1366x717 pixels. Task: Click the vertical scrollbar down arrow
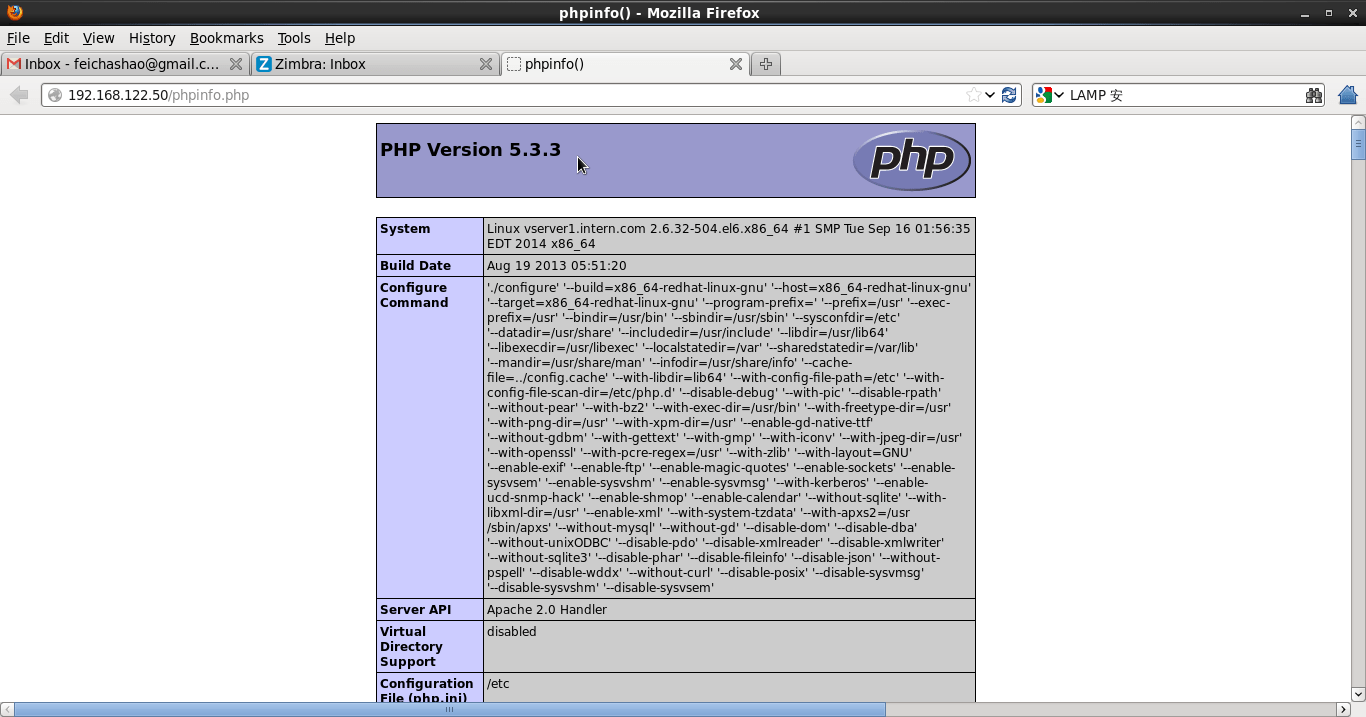tap(1358, 694)
